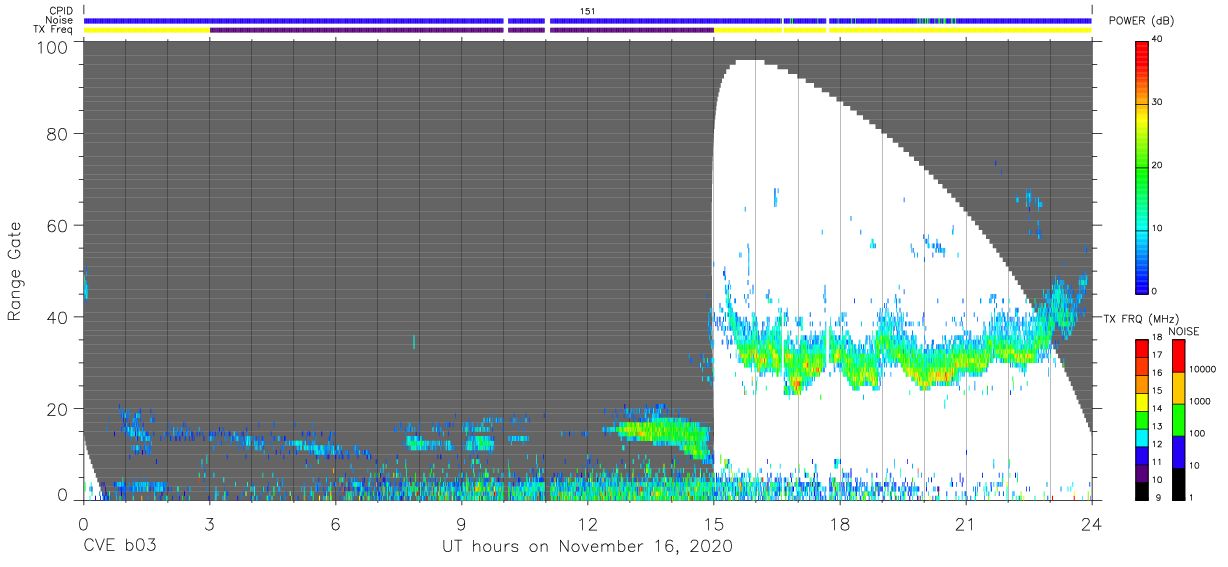The image size is (1228, 567).
Task: Click the Noise row label
Action: 61,20
